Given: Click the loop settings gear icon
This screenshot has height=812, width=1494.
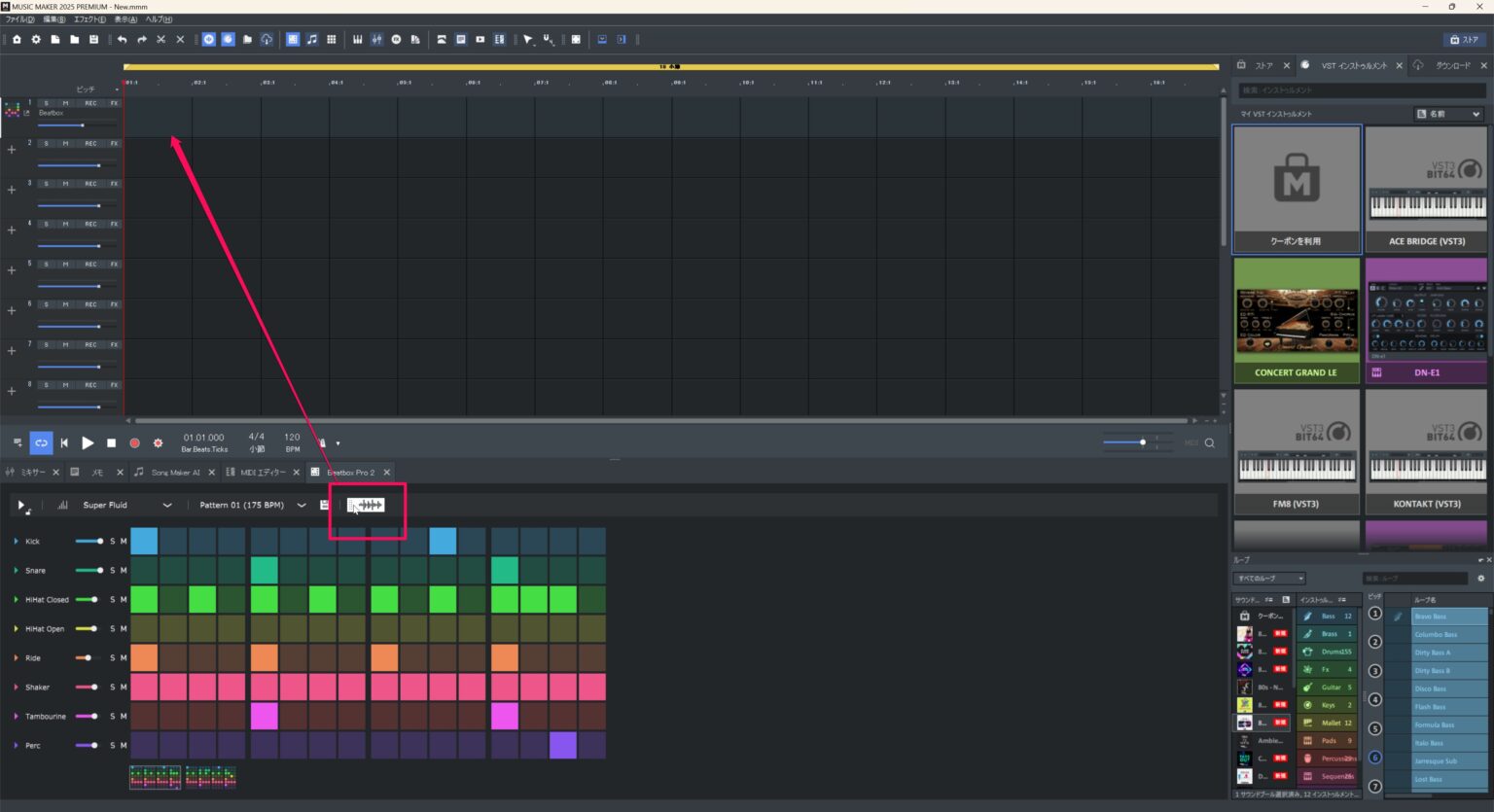Looking at the screenshot, I should pyautogui.click(x=1480, y=579).
